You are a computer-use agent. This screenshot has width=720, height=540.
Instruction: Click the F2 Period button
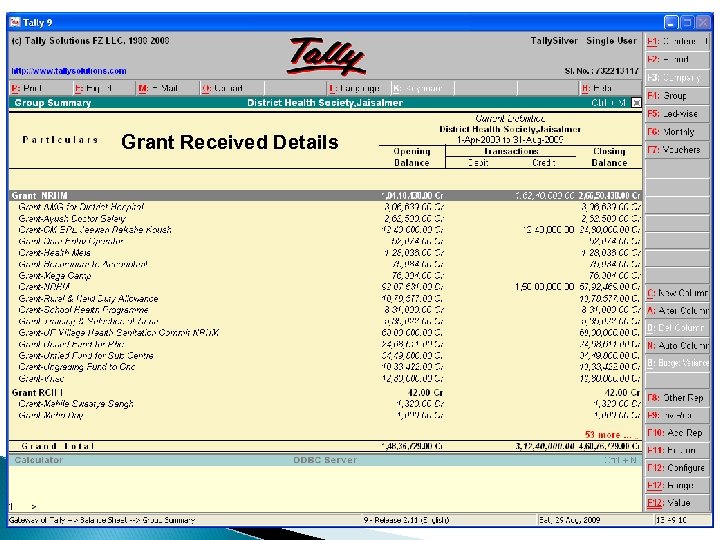coord(677,59)
